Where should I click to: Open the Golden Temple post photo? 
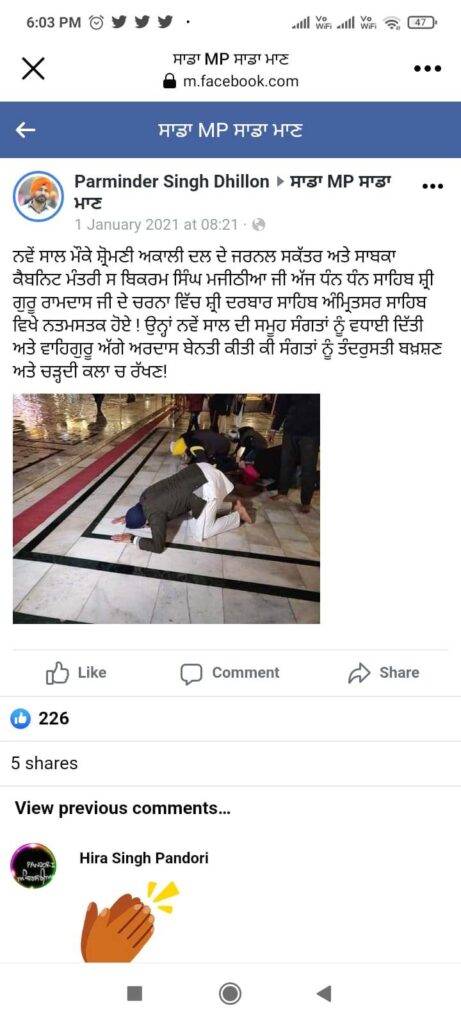tap(167, 508)
